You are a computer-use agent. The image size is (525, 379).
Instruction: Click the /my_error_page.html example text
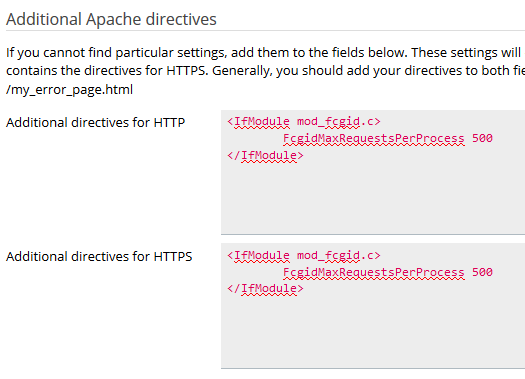[69, 90]
